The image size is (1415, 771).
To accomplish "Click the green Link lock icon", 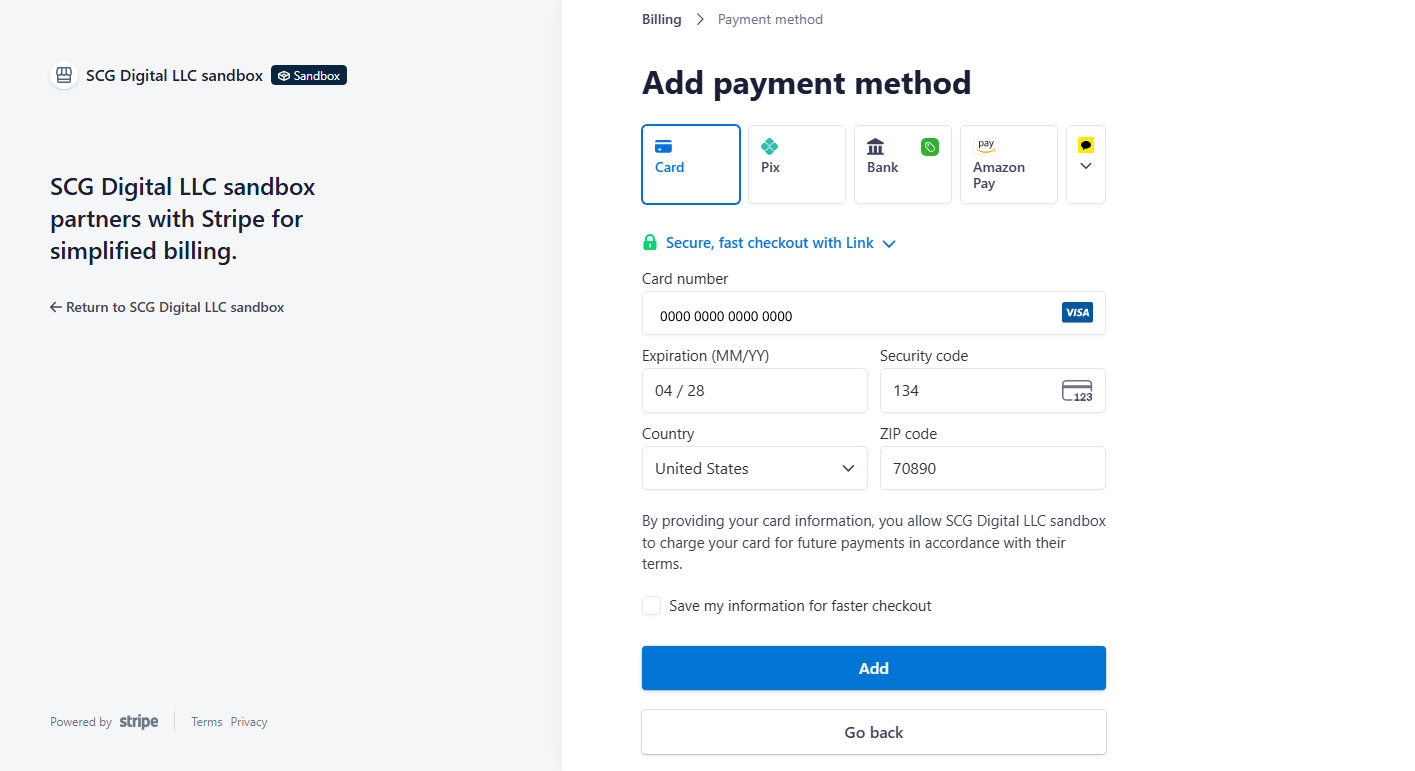I will click(x=650, y=242).
